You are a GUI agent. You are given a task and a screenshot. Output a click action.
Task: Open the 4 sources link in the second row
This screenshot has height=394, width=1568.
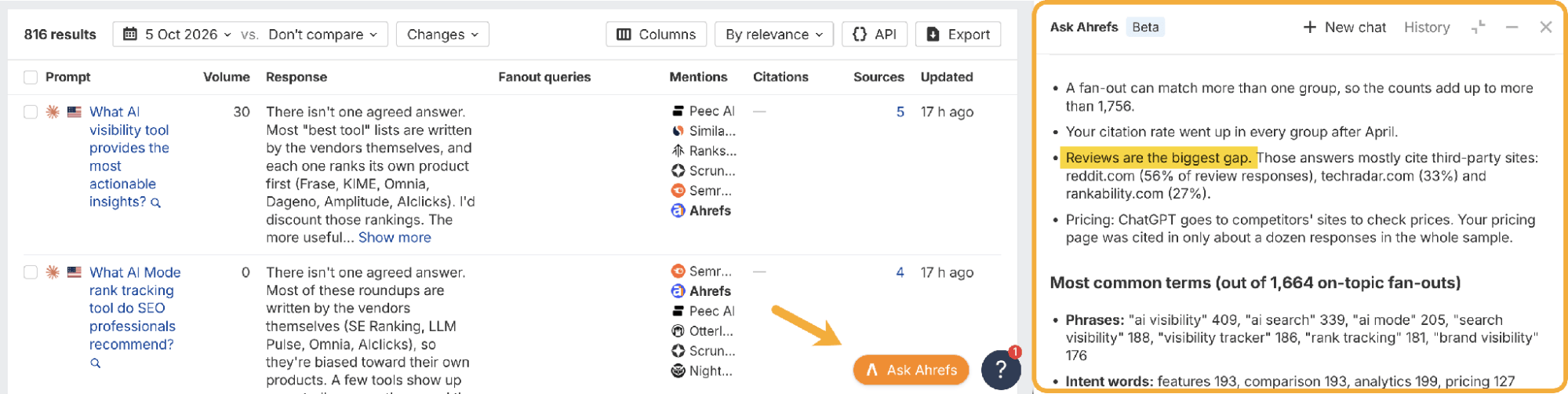pos(900,272)
